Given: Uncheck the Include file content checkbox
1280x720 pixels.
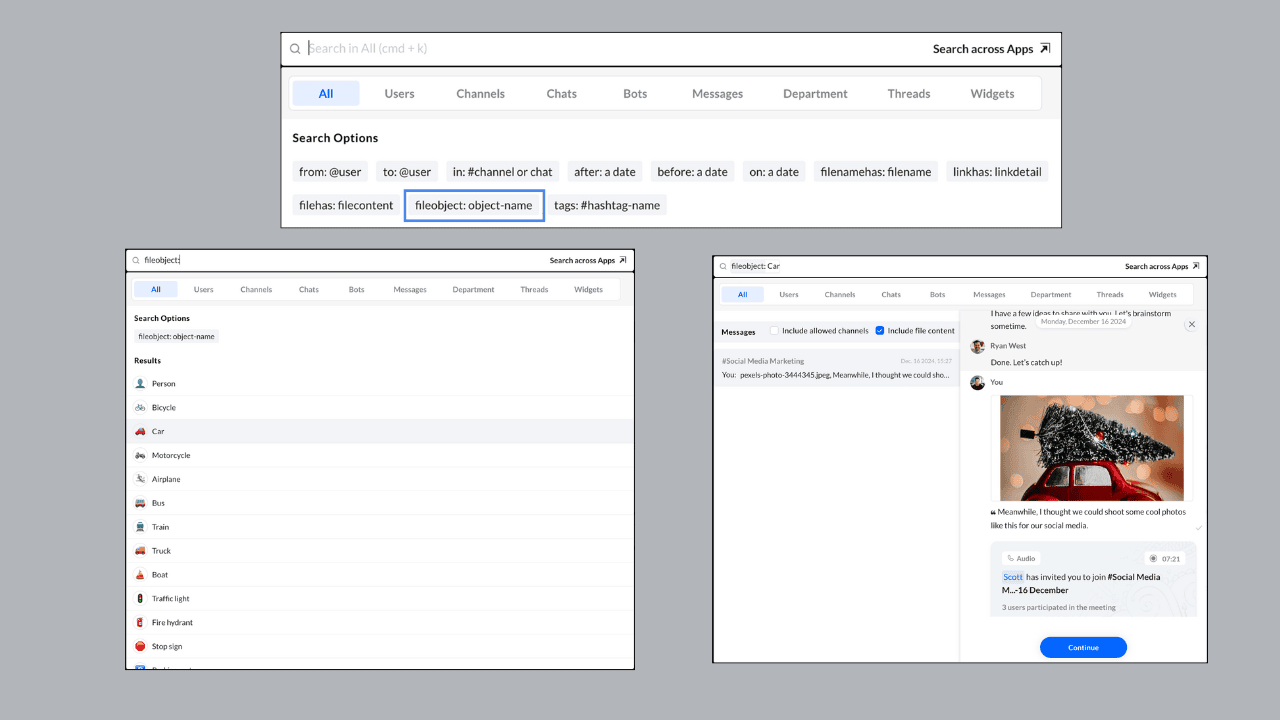Looking at the screenshot, I should pos(880,331).
